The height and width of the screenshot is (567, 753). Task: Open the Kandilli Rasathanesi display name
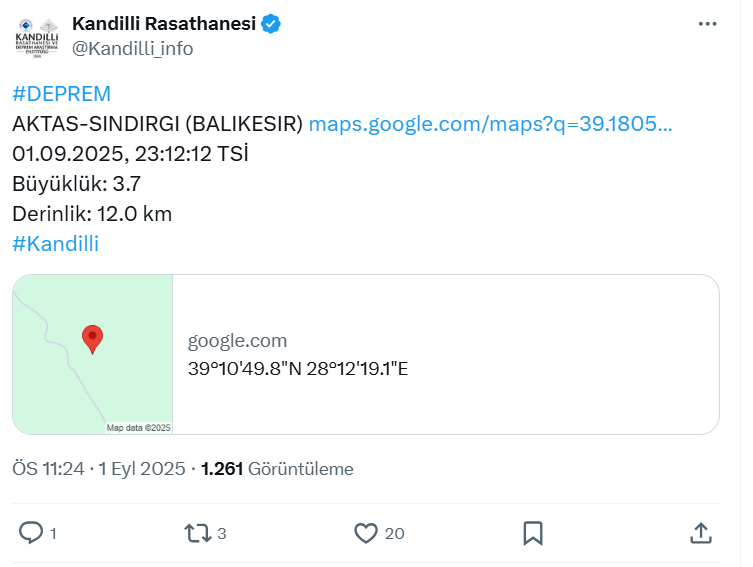(x=164, y=23)
